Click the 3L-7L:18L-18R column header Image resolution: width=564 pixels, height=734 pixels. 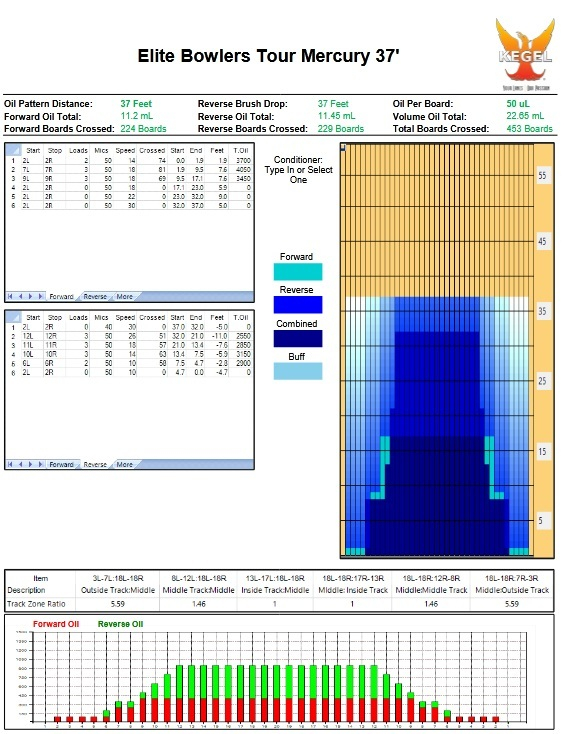point(117,579)
